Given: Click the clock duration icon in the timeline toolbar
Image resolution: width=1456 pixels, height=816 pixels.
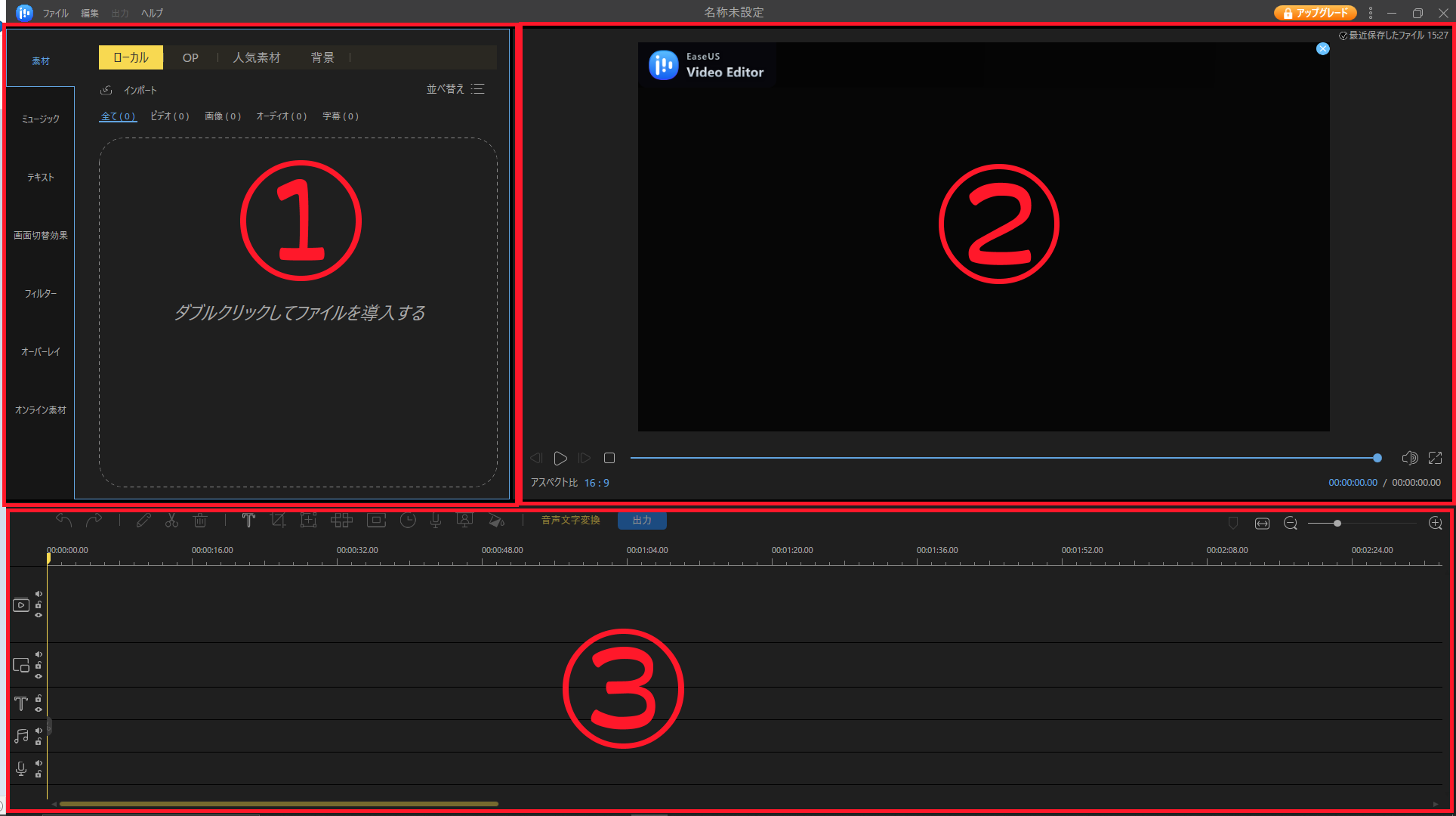Looking at the screenshot, I should [x=408, y=521].
